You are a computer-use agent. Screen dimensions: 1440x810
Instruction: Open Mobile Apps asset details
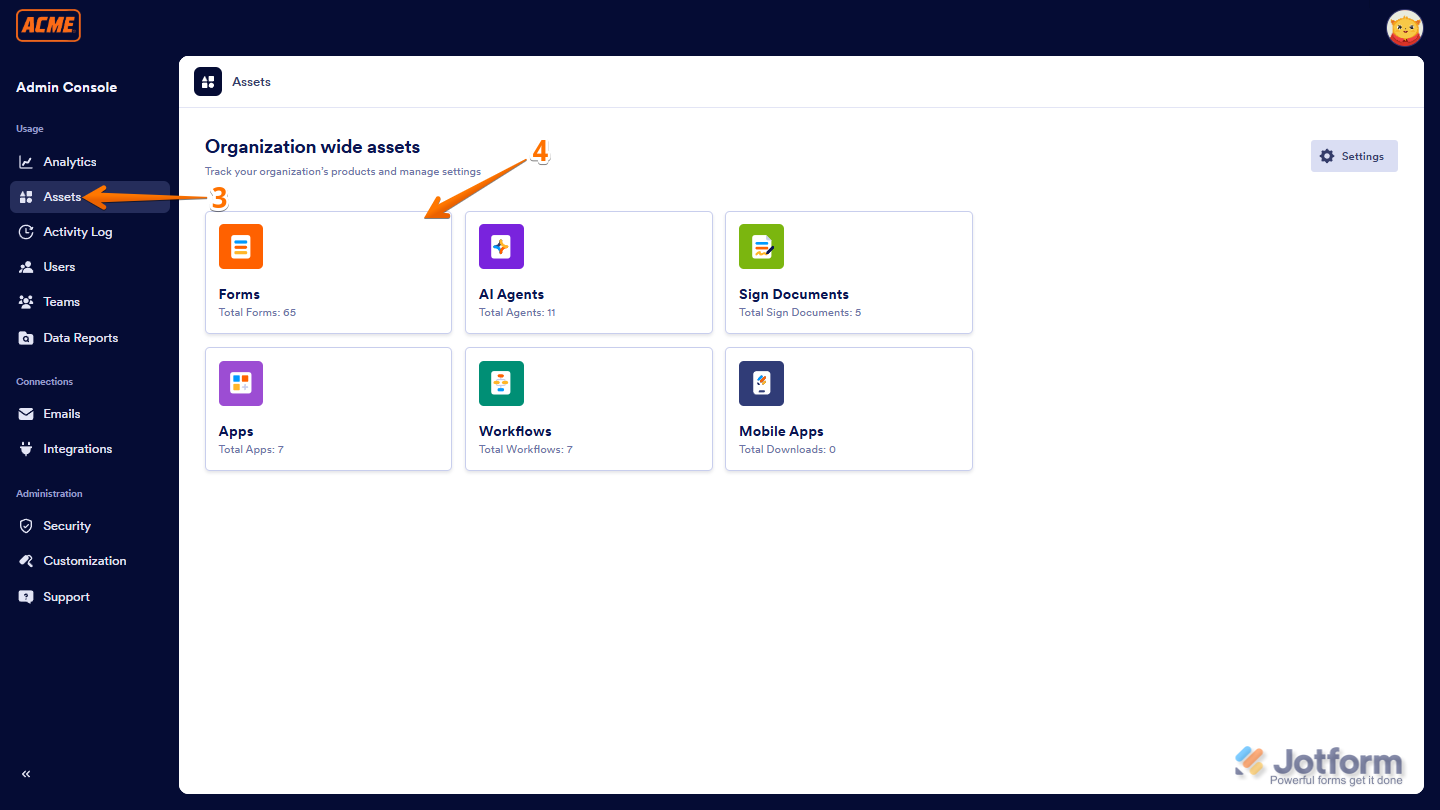coord(848,409)
